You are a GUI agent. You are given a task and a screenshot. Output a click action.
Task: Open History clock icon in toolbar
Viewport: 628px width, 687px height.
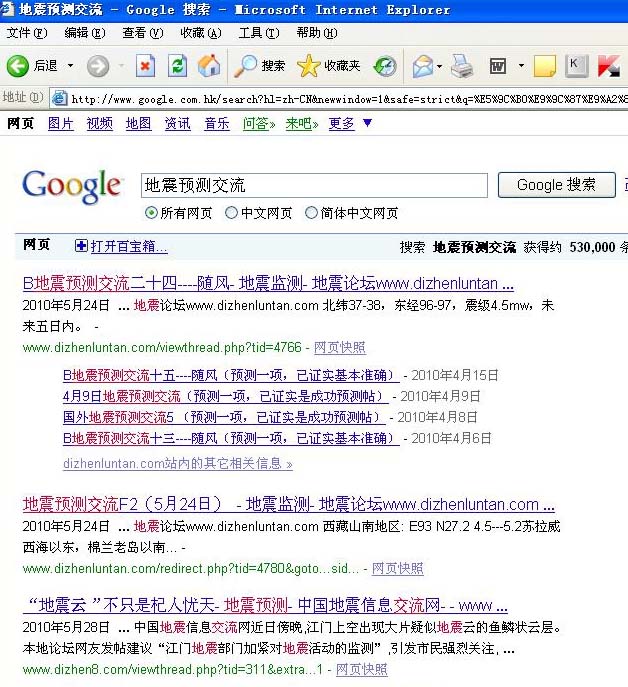(384, 66)
